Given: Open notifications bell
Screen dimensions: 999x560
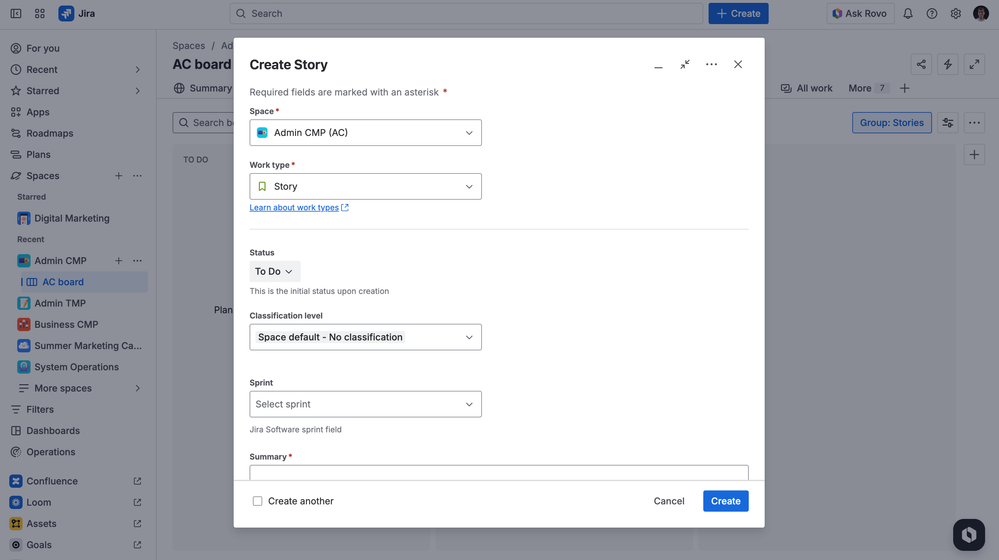Looking at the screenshot, I should (908, 13).
